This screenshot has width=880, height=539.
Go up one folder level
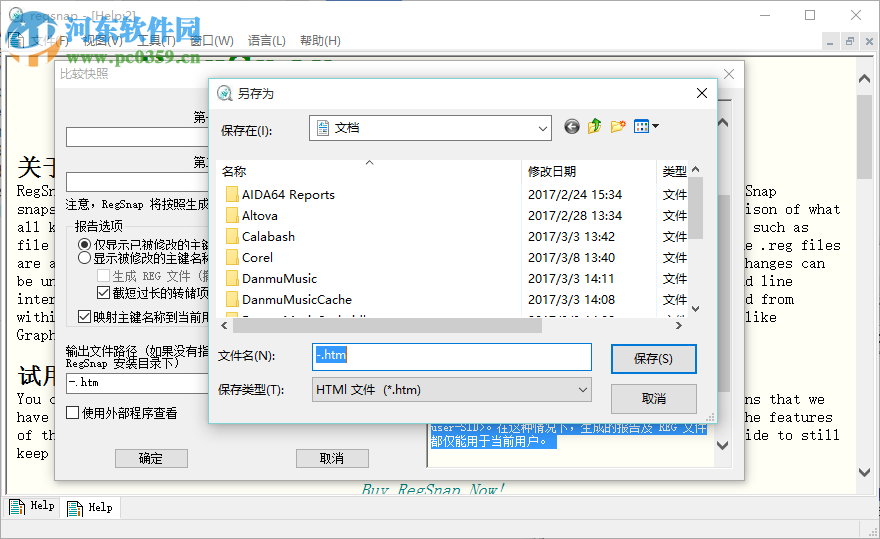point(594,127)
